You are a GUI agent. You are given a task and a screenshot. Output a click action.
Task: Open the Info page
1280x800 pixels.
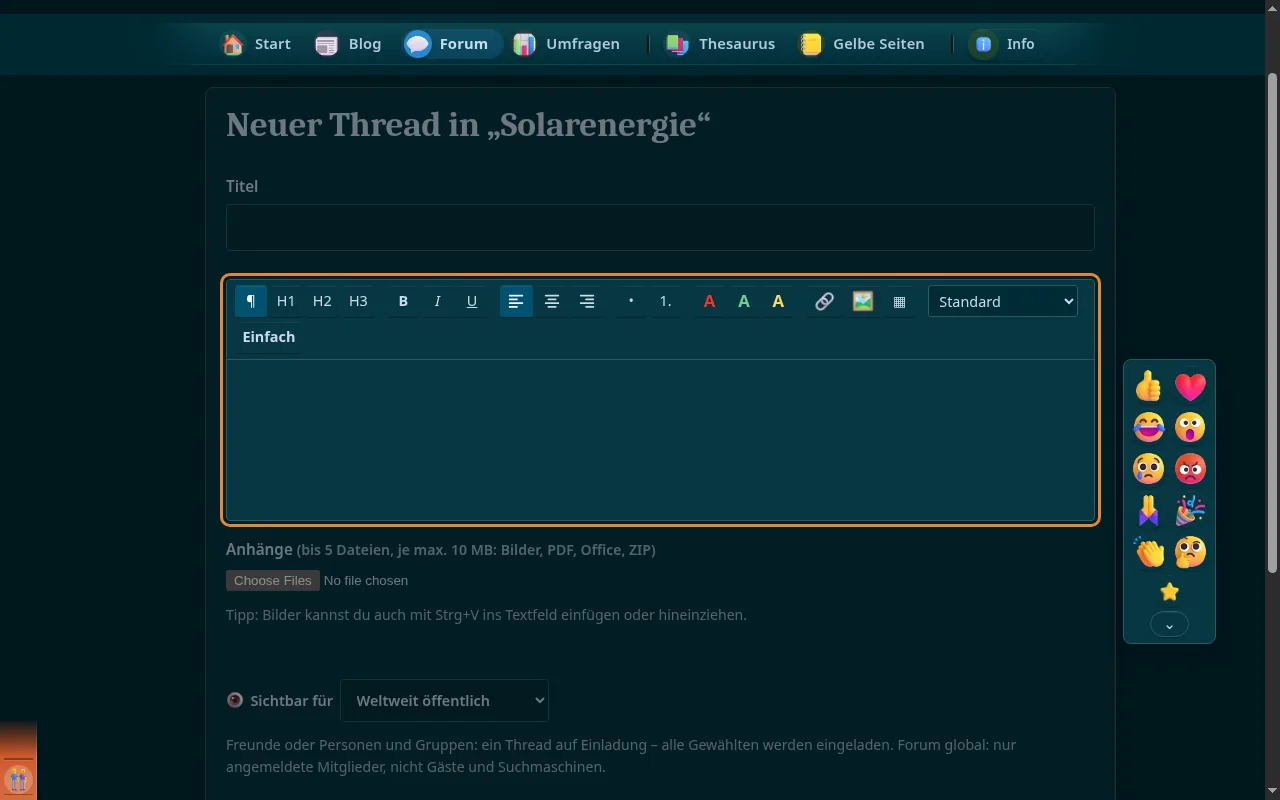tap(1005, 44)
